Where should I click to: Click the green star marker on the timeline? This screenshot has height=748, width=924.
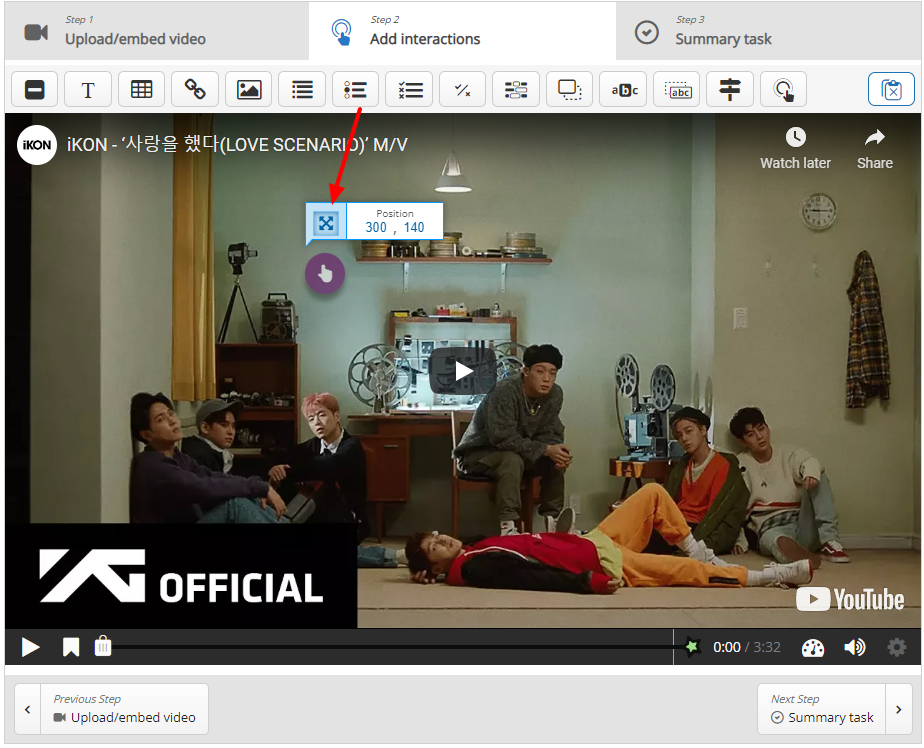[692, 647]
